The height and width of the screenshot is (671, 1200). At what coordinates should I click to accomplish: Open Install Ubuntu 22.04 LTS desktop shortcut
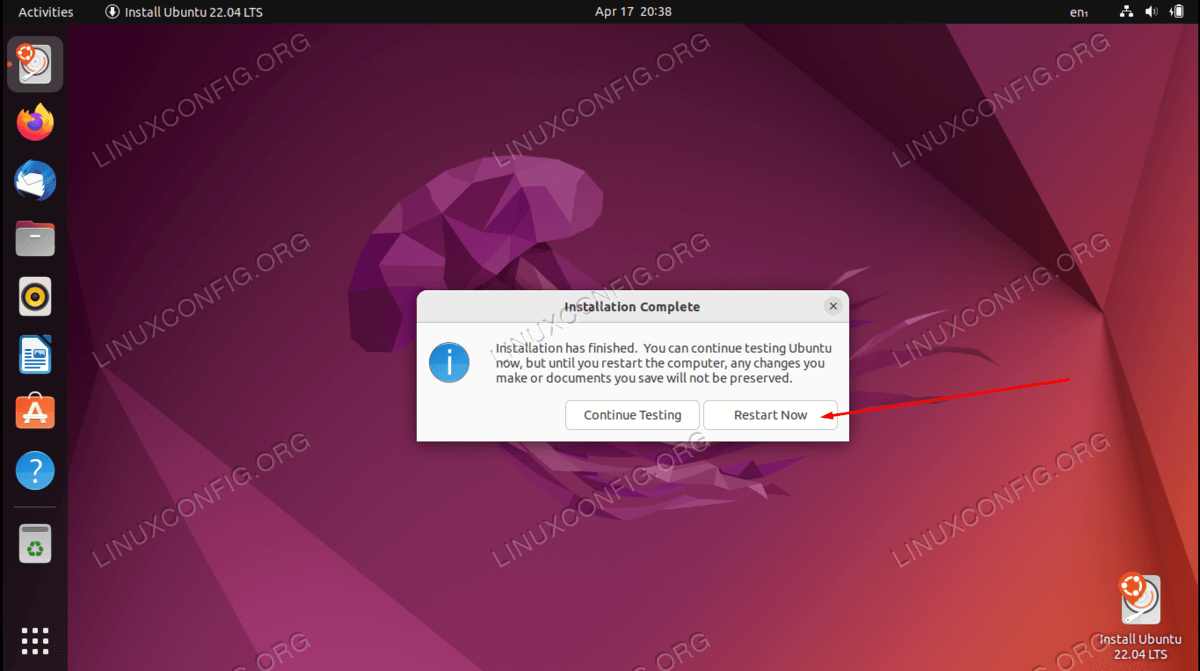coord(1140,616)
